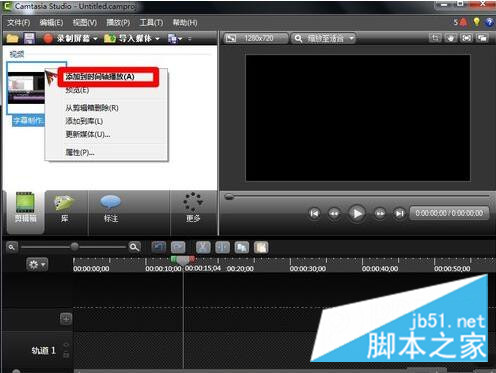Open the Produce and share icon
The image size is (496, 373).
pyautogui.click(x=172, y=39)
